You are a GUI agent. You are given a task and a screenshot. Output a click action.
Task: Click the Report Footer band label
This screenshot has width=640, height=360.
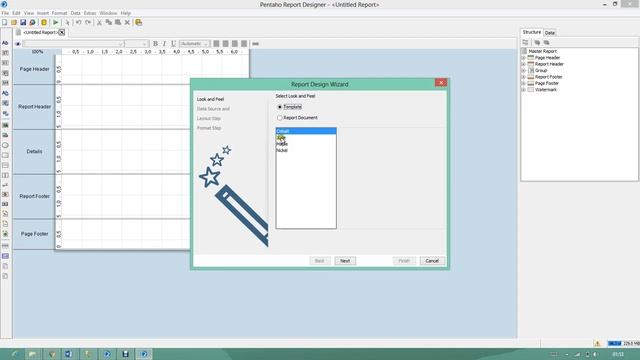(34, 196)
